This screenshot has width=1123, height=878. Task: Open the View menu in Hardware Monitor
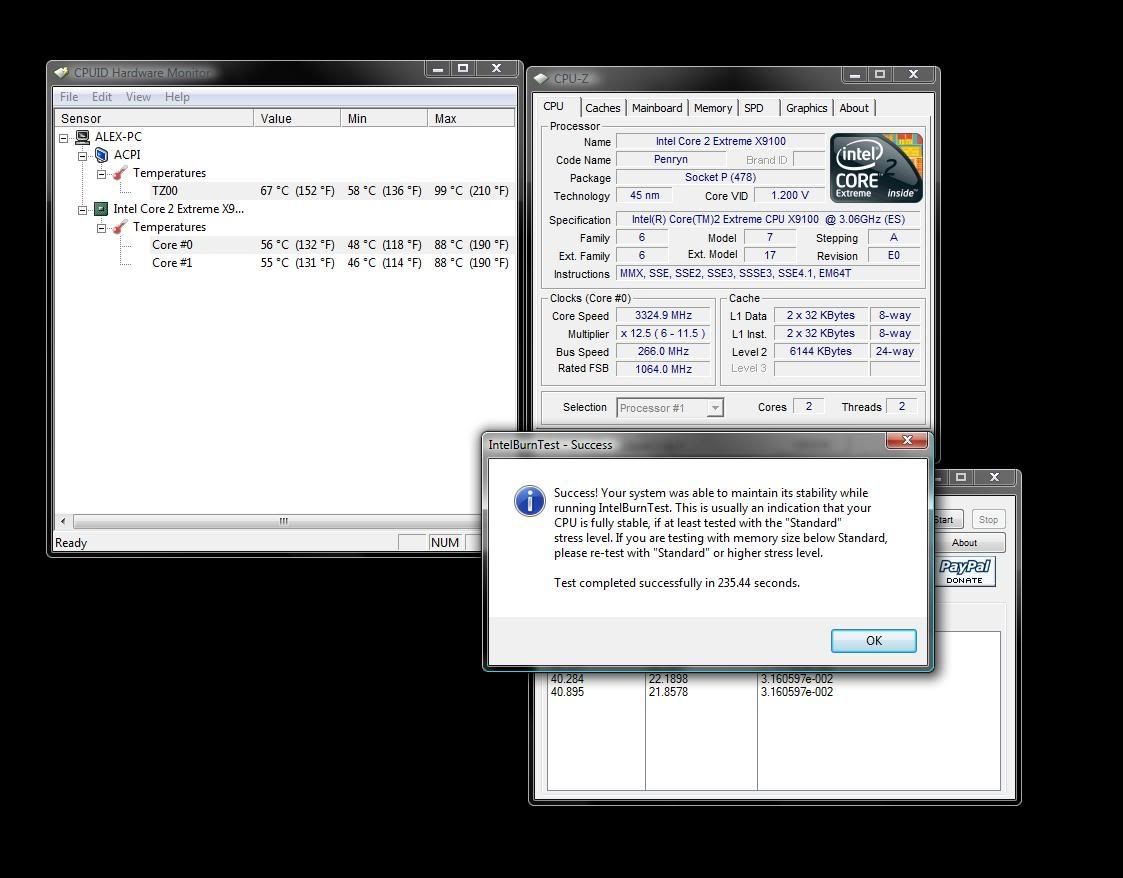138,97
